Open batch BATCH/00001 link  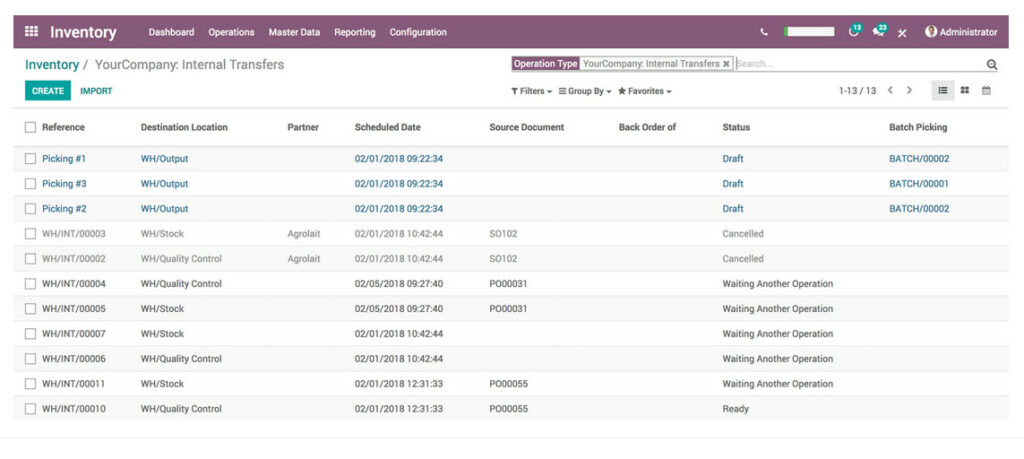(919, 183)
